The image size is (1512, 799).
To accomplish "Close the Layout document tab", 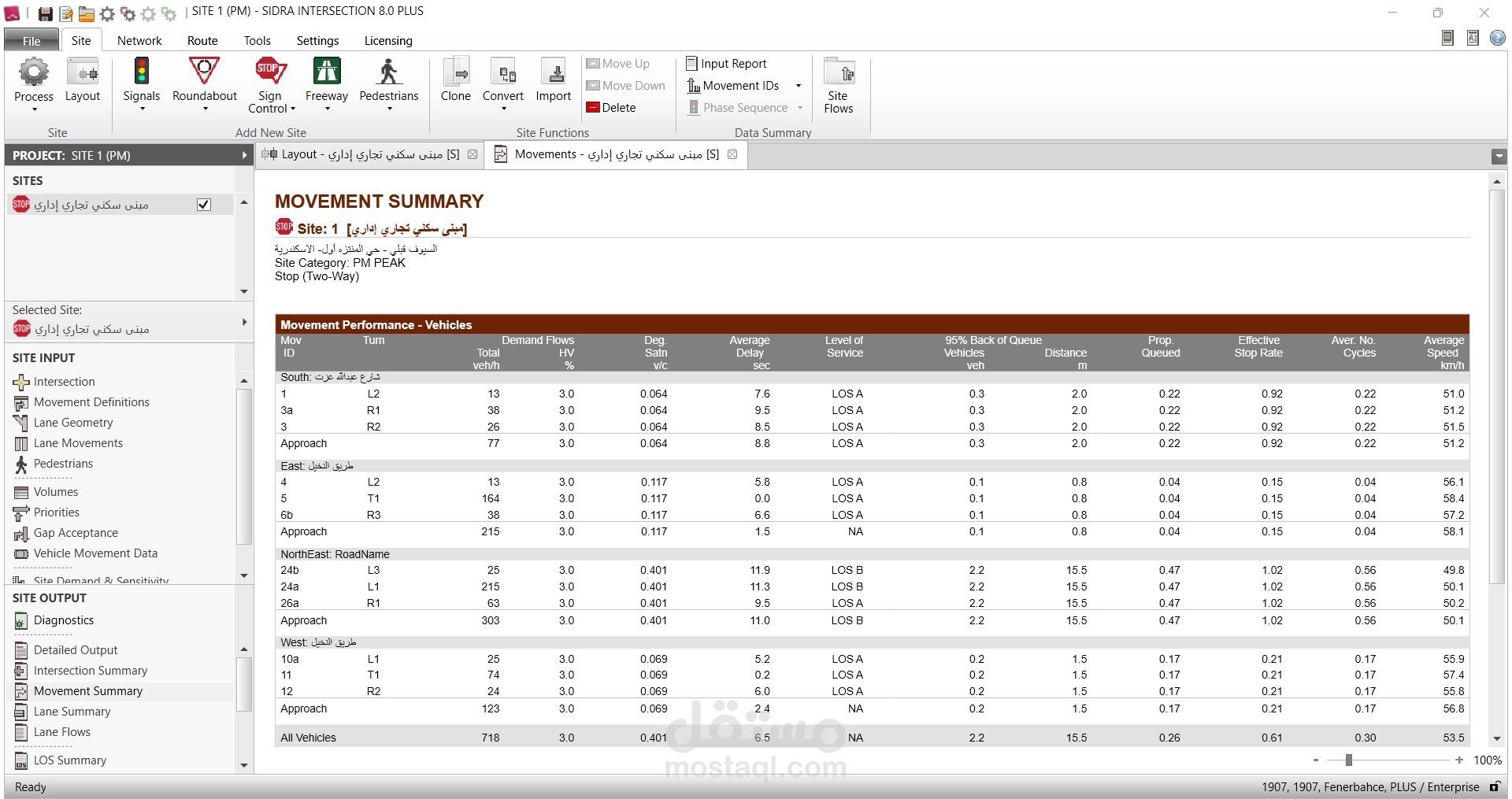I will pos(472,154).
